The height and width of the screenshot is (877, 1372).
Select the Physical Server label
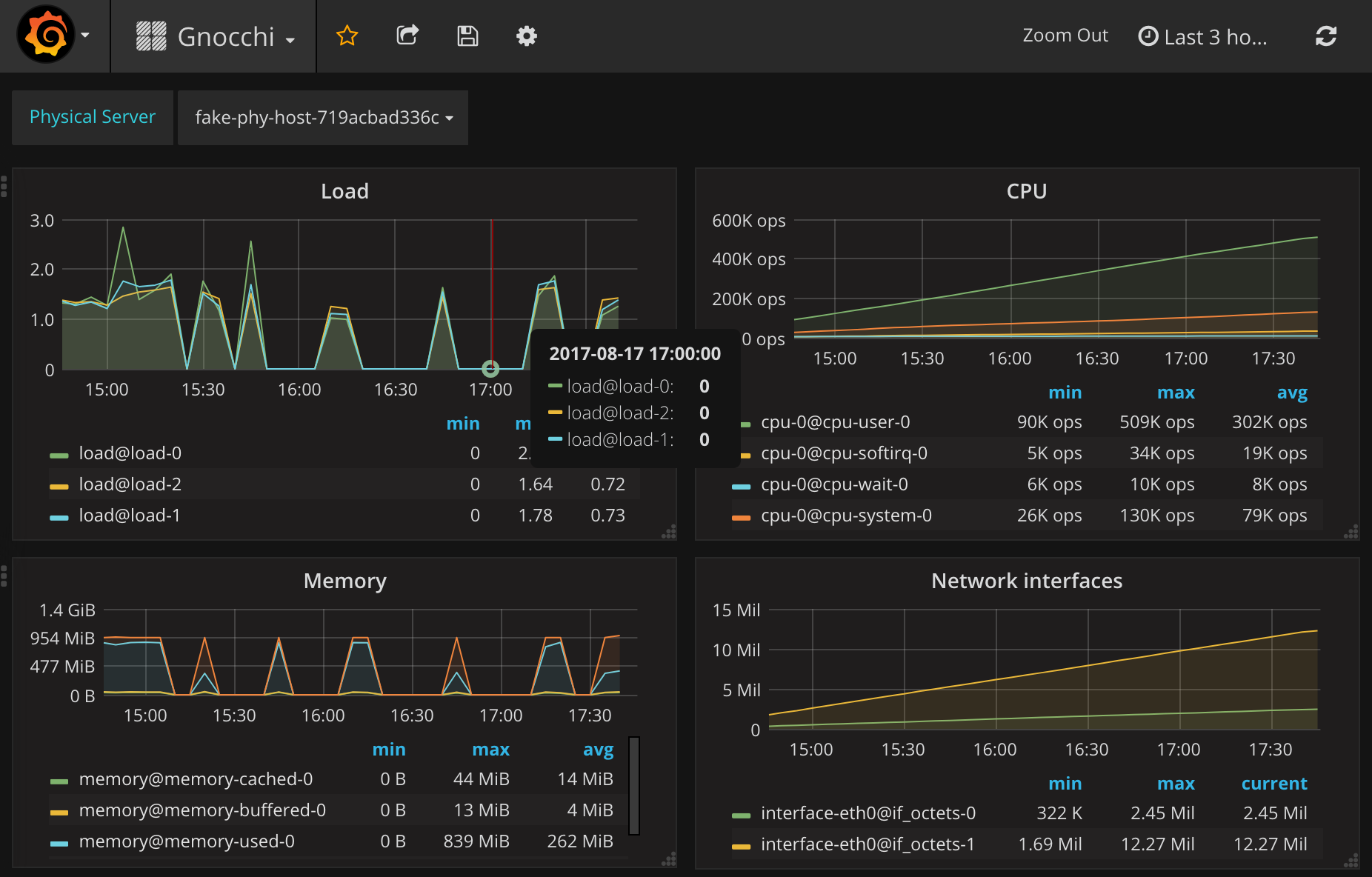92,116
